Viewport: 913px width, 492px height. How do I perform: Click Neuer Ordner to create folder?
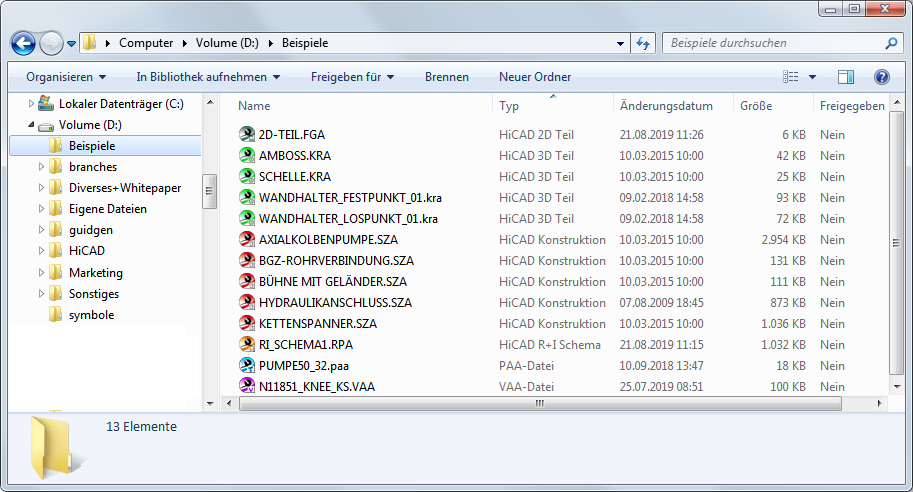tap(535, 77)
